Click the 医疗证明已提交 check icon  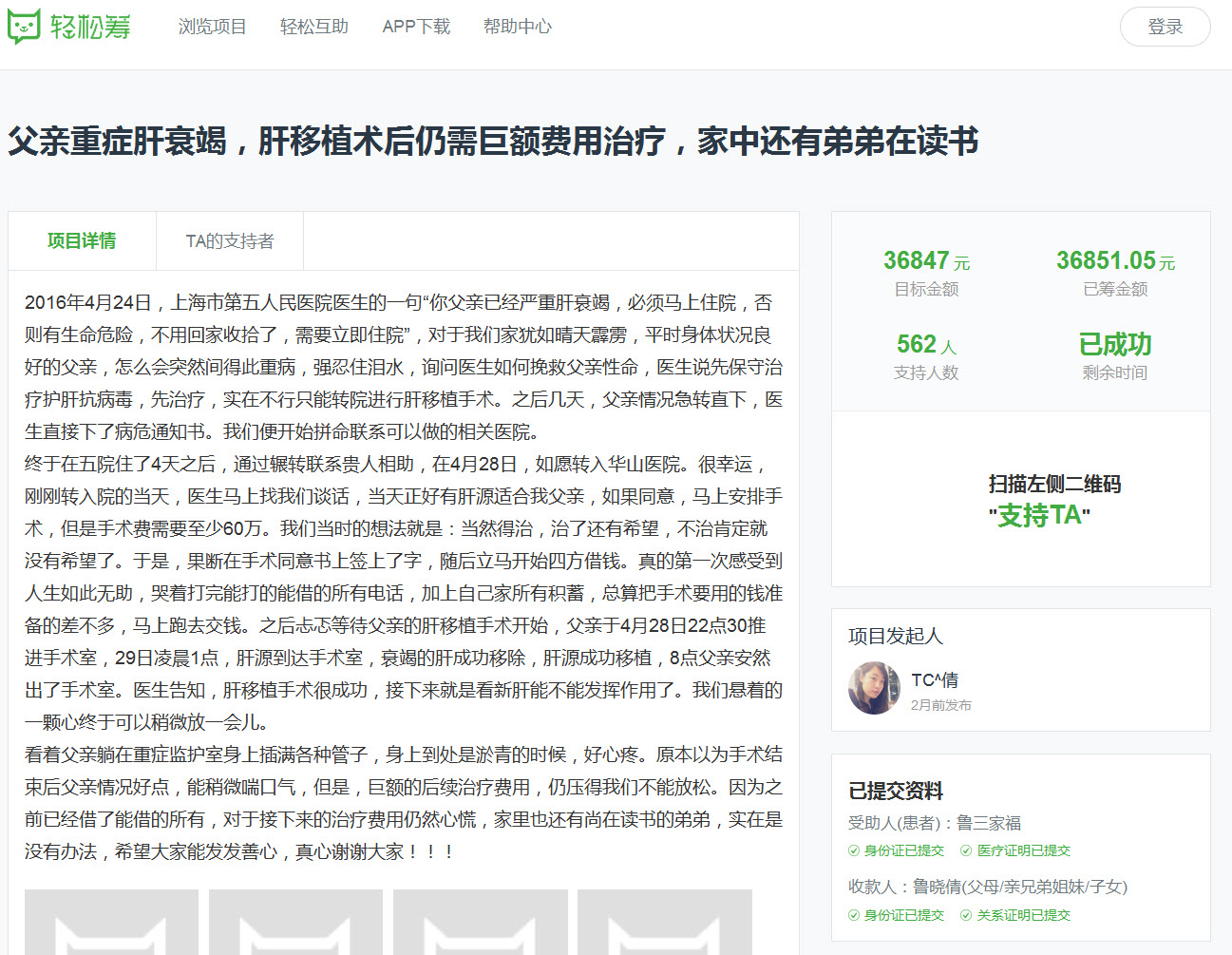[x=966, y=851]
